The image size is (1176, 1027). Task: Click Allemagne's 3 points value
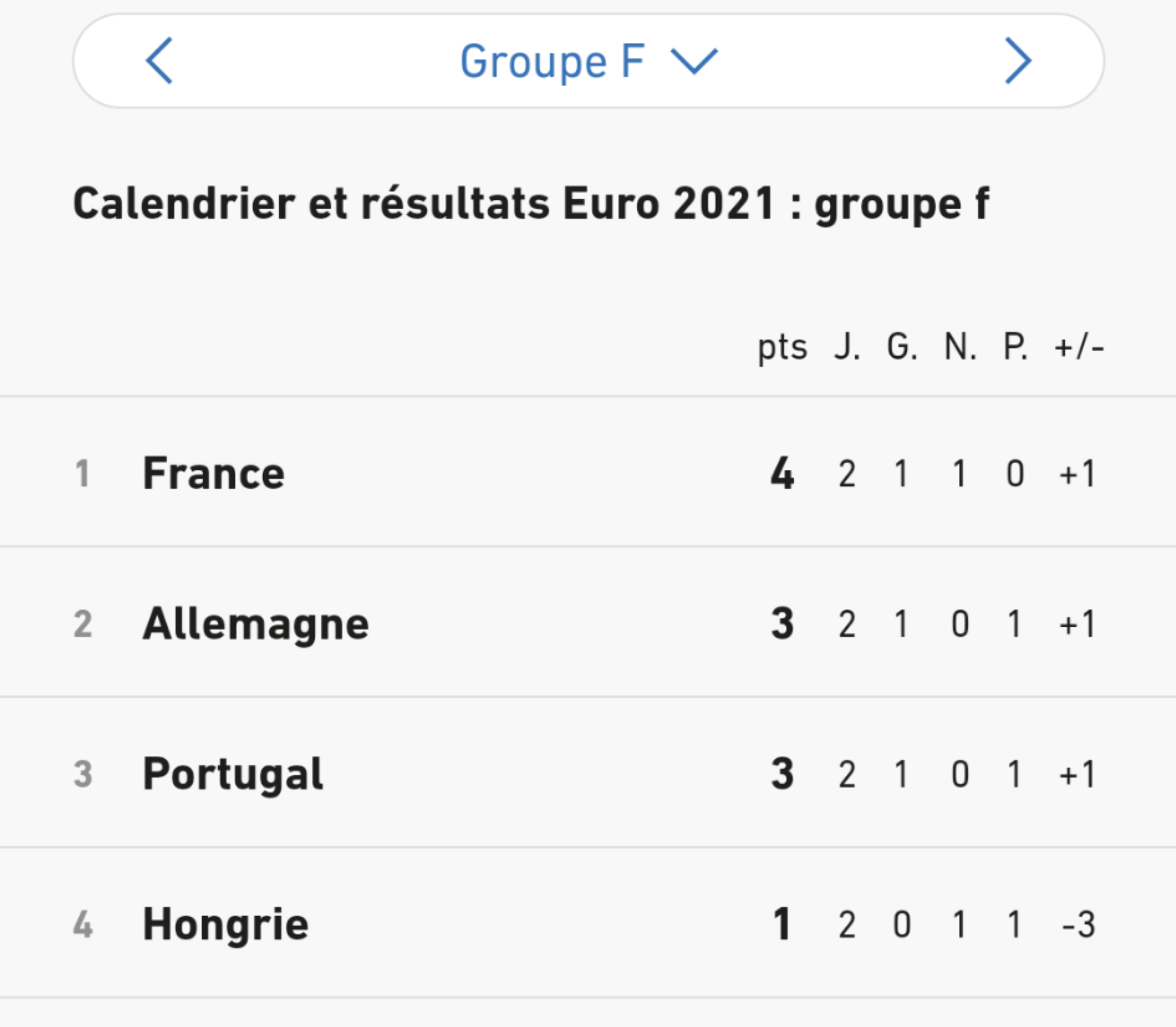pos(782,624)
